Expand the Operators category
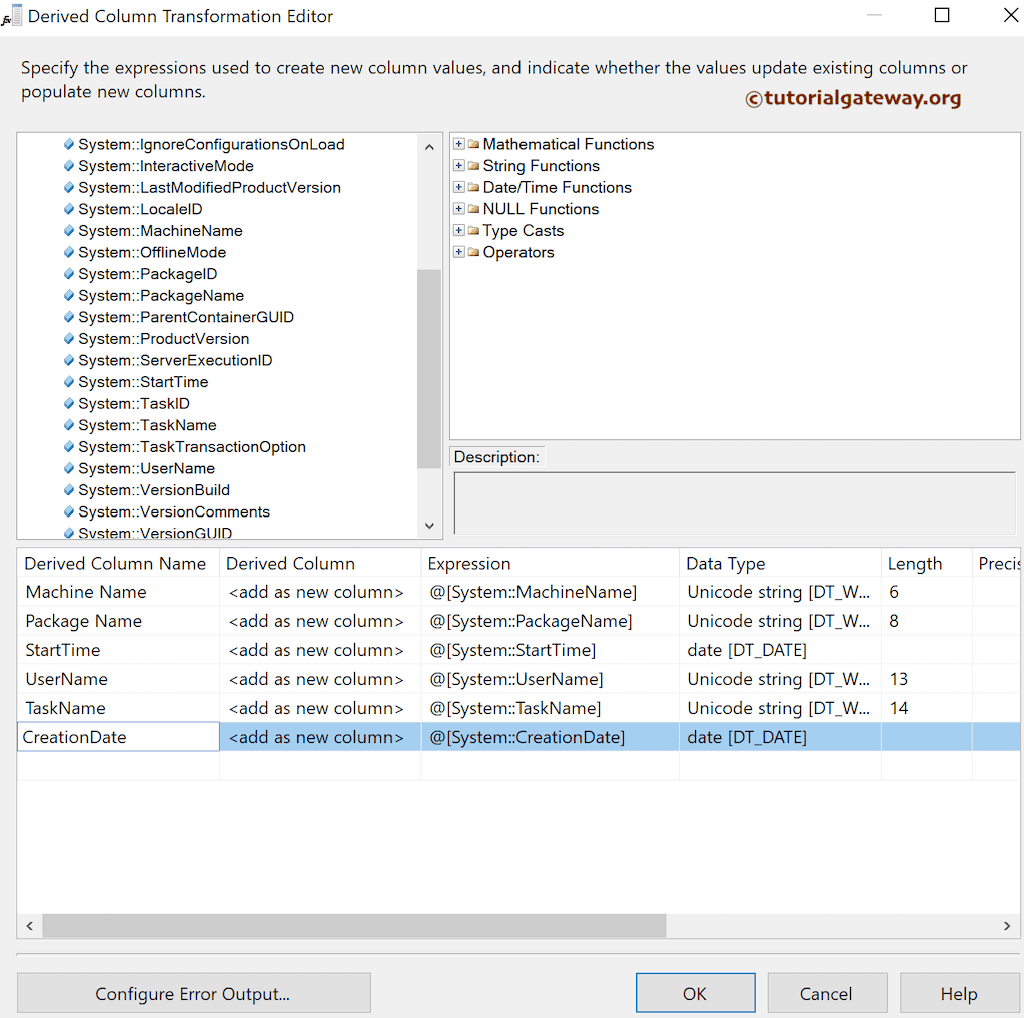Viewport: 1024px width, 1018px height. pyautogui.click(x=458, y=252)
